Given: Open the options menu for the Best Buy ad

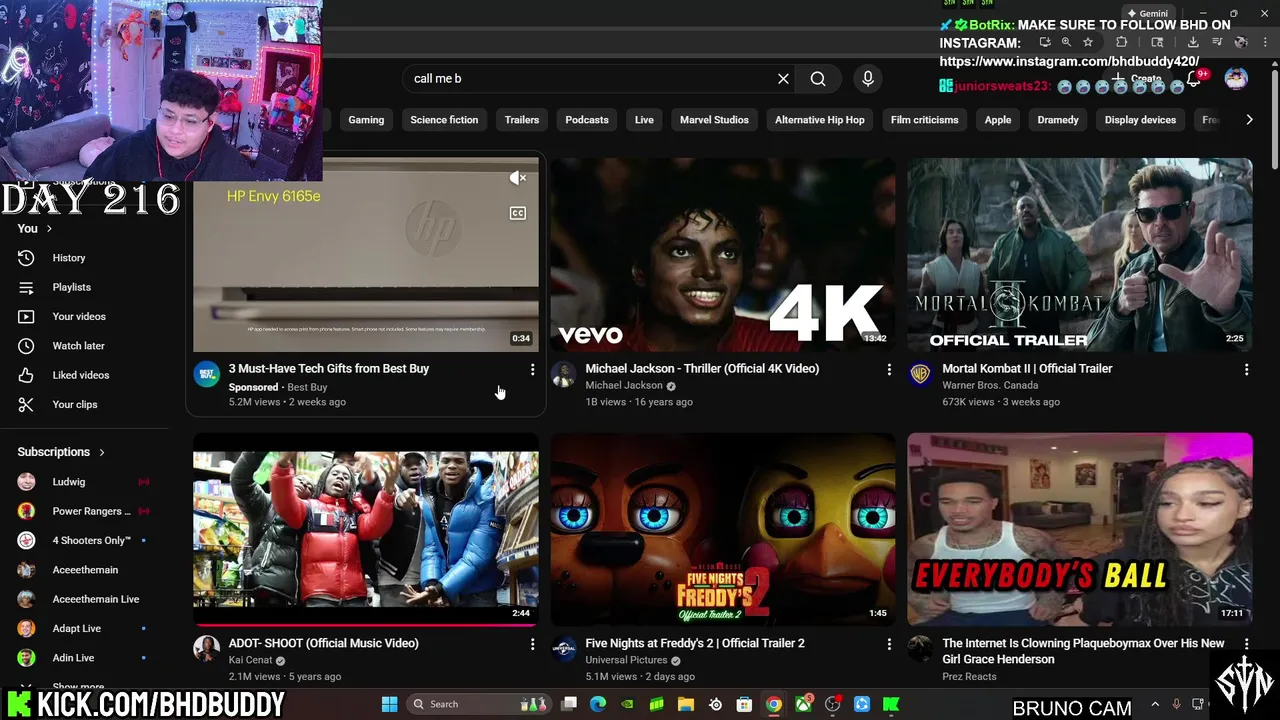Looking at the screenshot, I should [532, 370].
